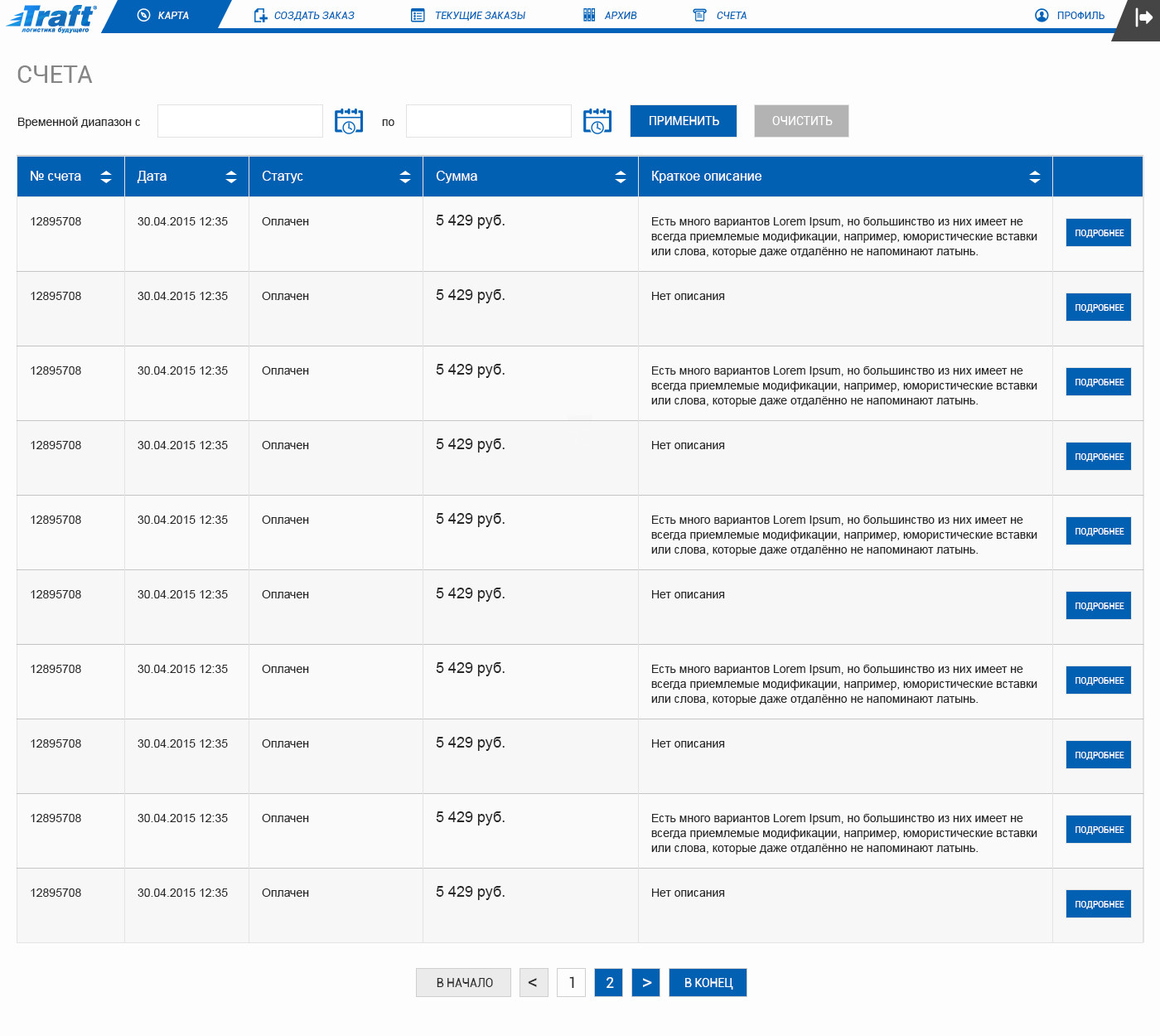Click Подробнее for the first invoice row
1160x1036 pixels.
click(1099, 233)
